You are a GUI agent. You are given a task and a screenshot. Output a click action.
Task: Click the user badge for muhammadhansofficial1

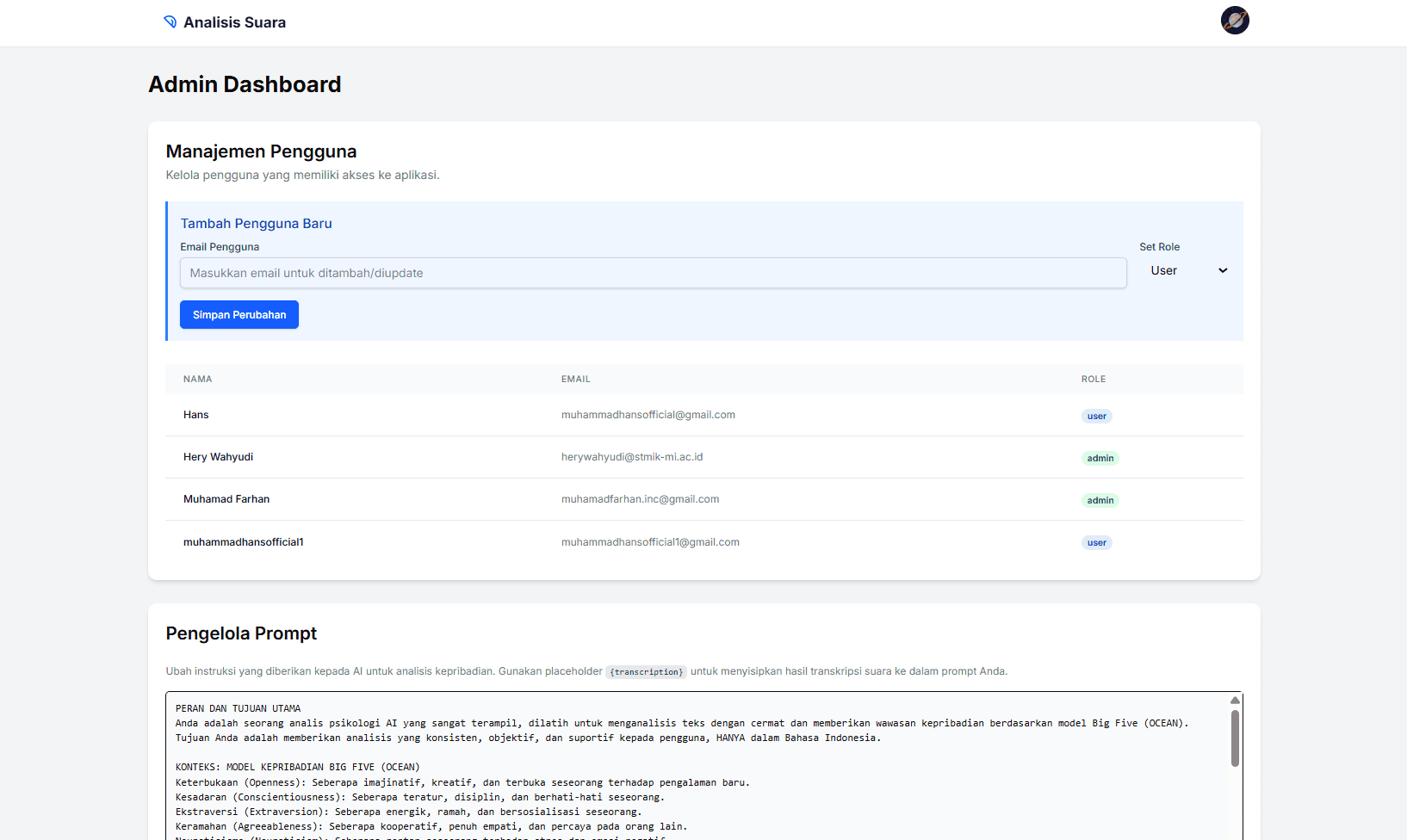click(1096, 543)
